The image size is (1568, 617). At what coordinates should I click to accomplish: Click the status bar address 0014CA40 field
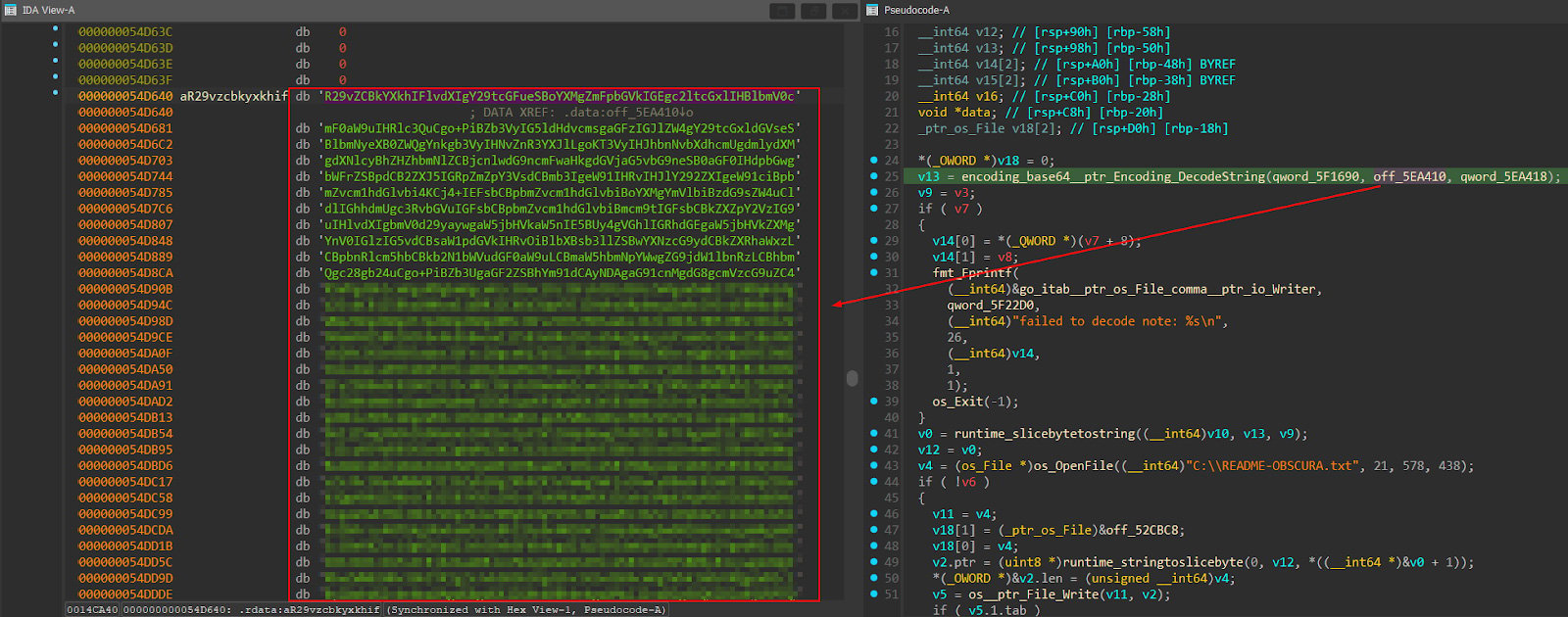click(x=92, y=610)
